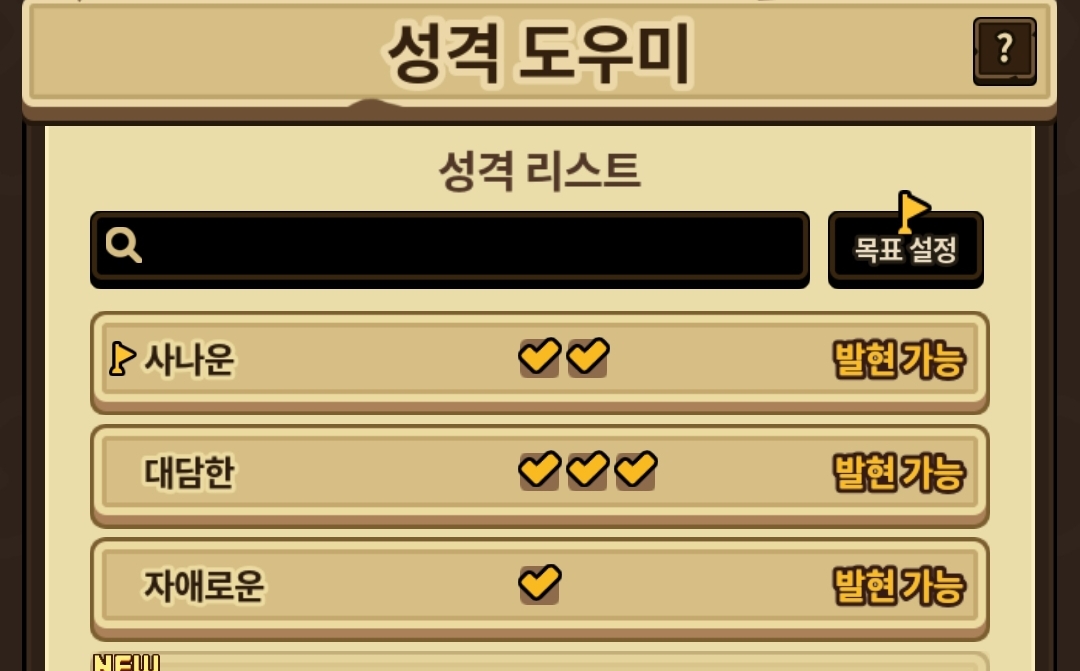Select the 사나운 personality entry

[x=539, y=362]
